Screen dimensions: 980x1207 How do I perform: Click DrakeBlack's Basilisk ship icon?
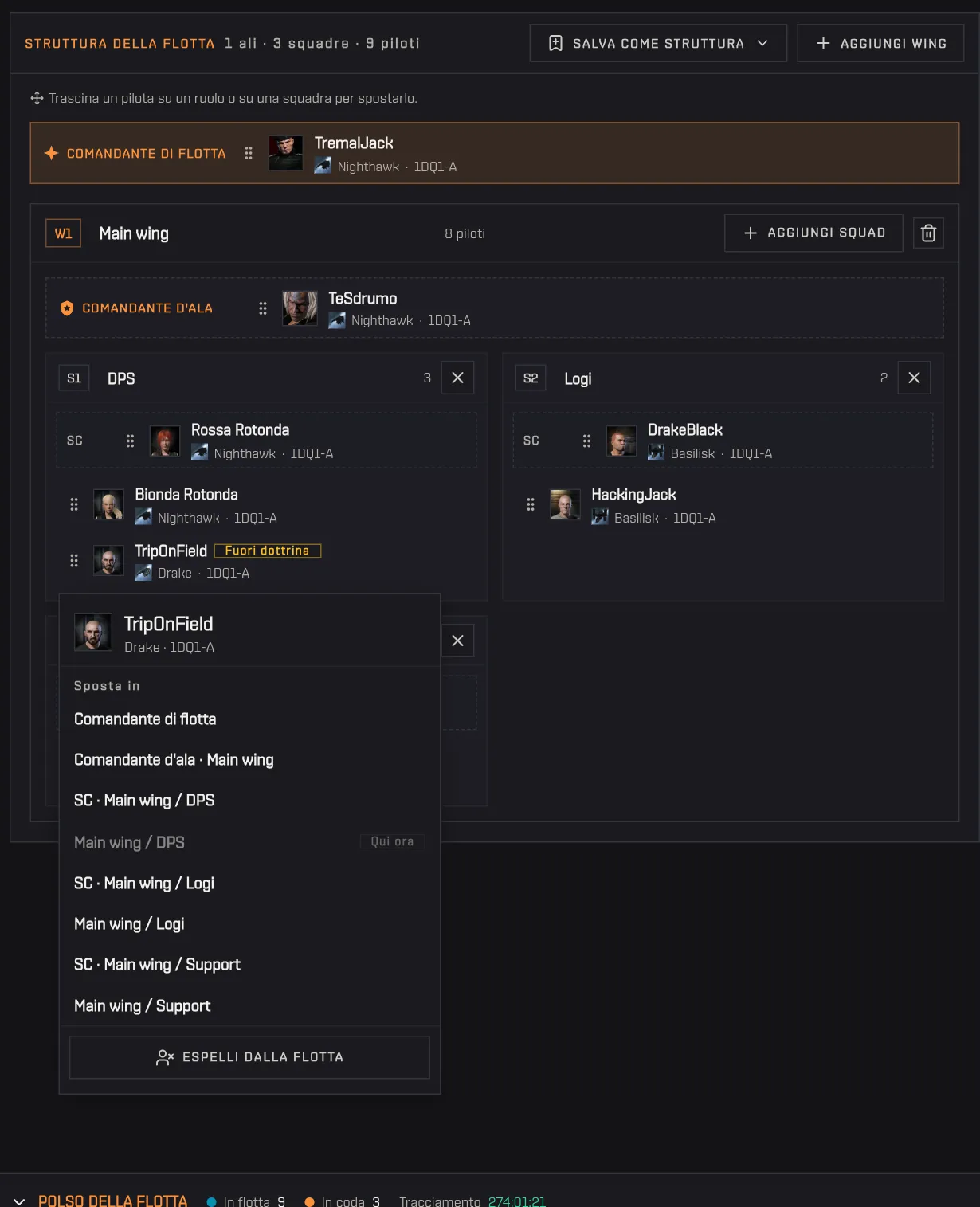tap(656, 453)
